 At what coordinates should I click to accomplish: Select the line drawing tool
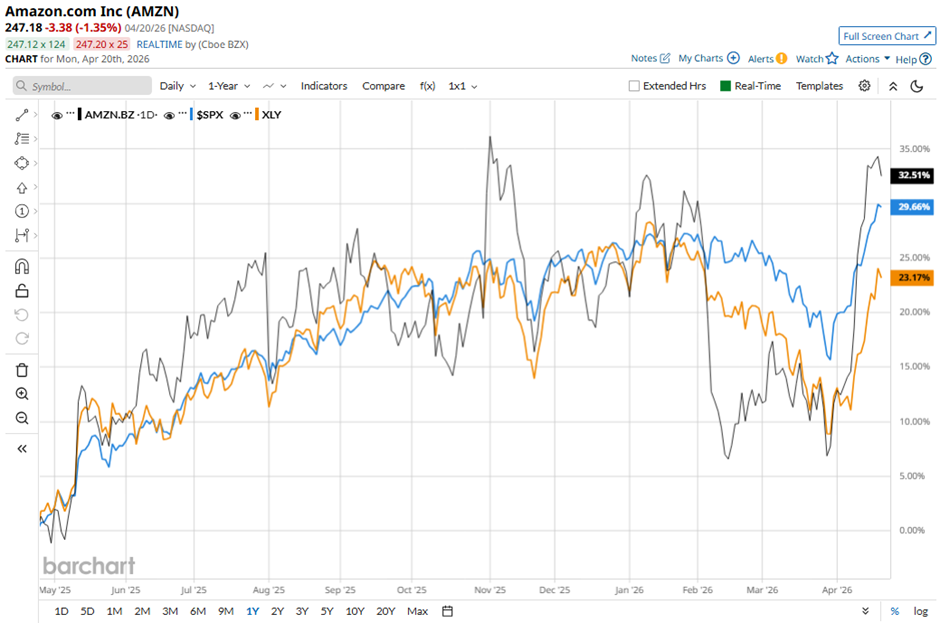pos(22,115)
